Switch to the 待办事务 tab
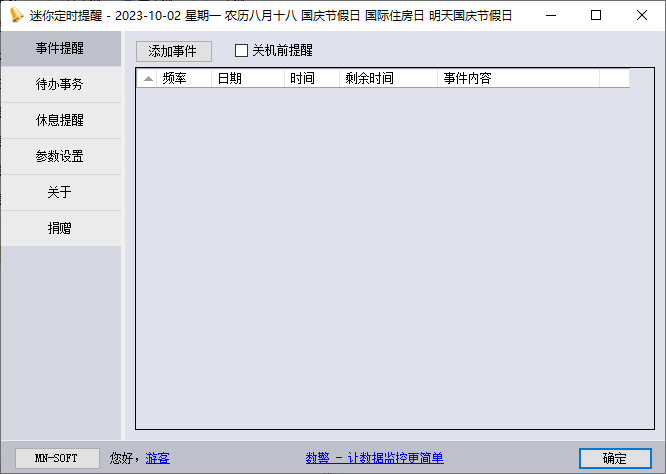The width and height of the screenshot is (666, 474). 60,85
